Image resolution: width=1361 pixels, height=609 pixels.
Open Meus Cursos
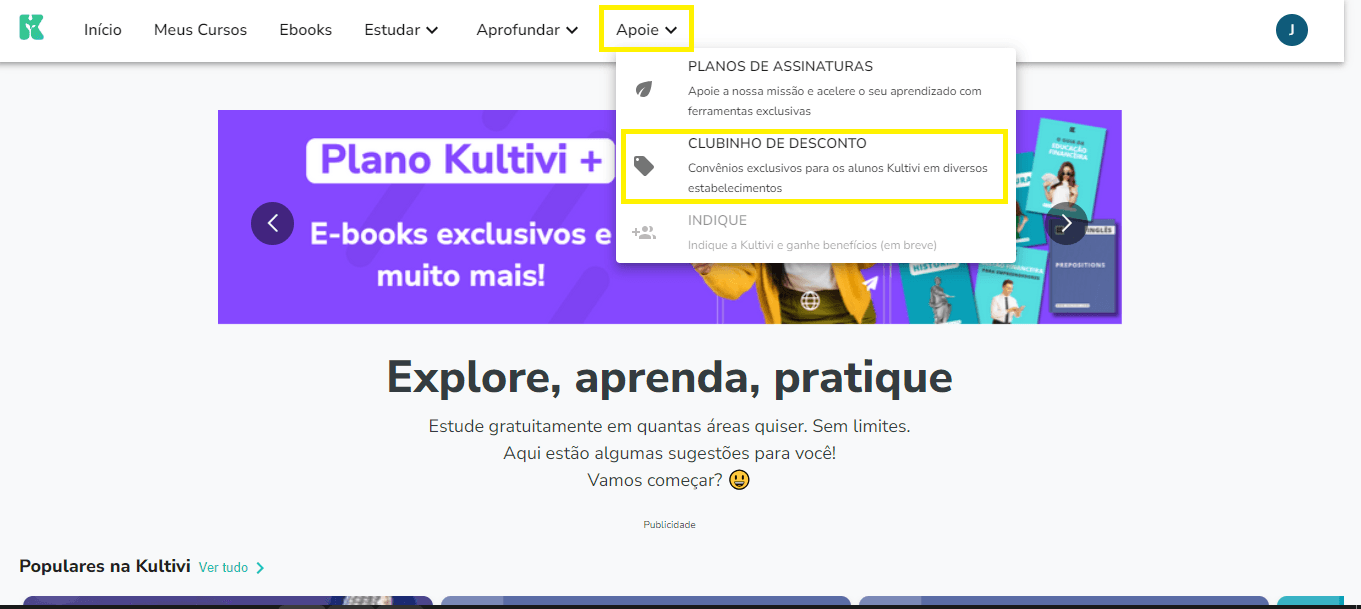click(200, 30)
